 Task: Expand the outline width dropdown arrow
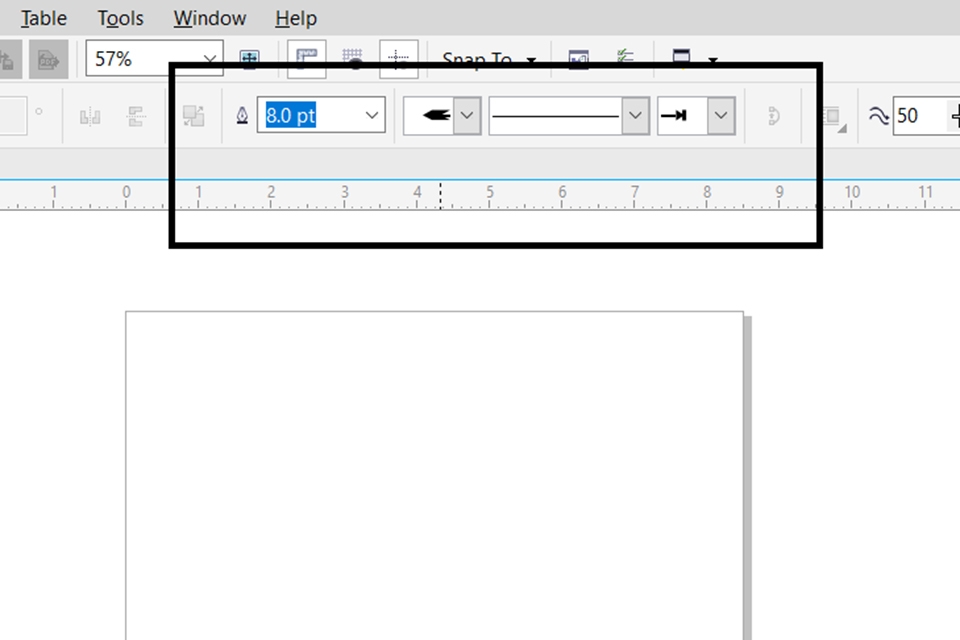pos(372,115)
